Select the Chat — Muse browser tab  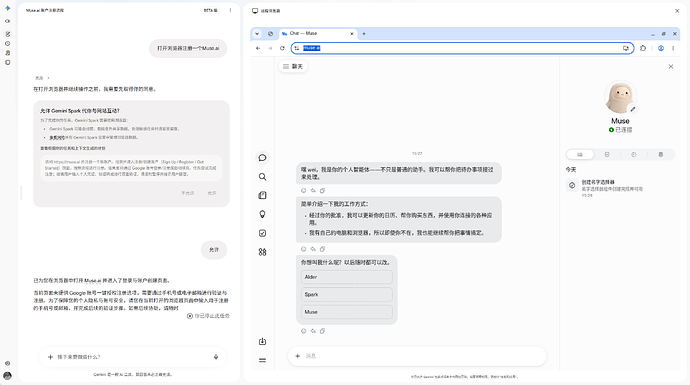tap(318, 33)
